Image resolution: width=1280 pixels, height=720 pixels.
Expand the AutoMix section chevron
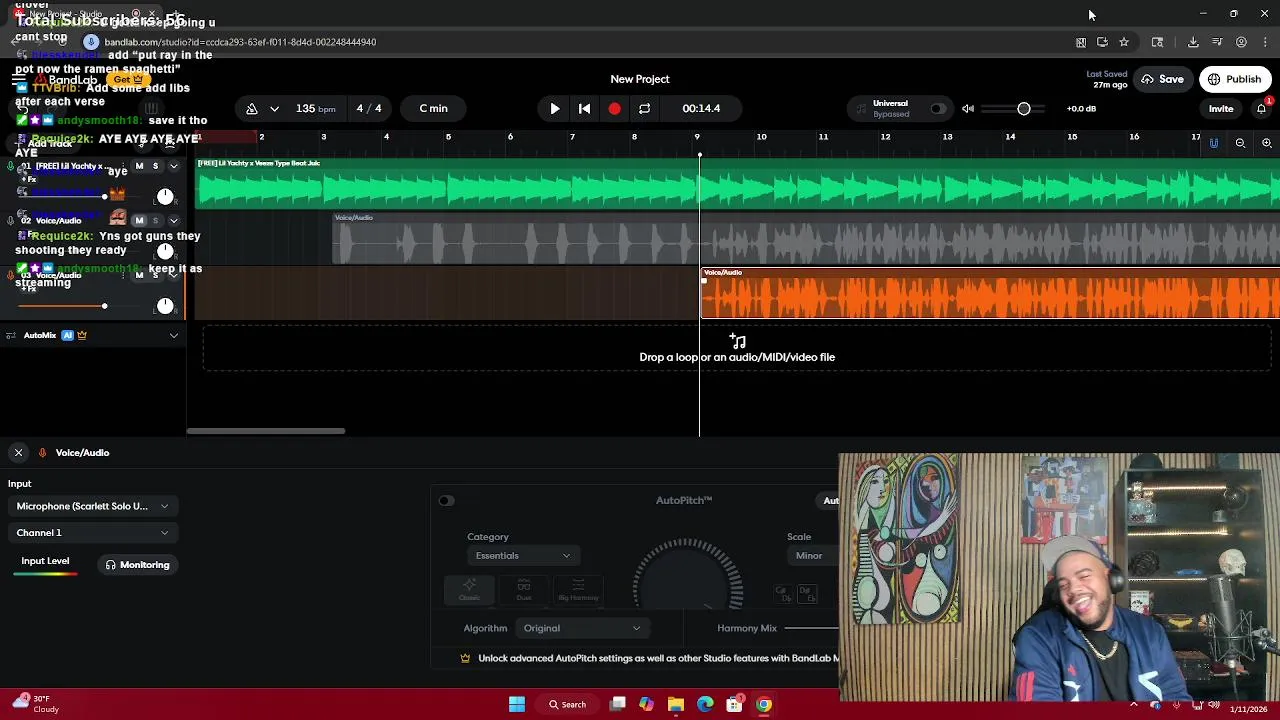click(x=173, y=335)
